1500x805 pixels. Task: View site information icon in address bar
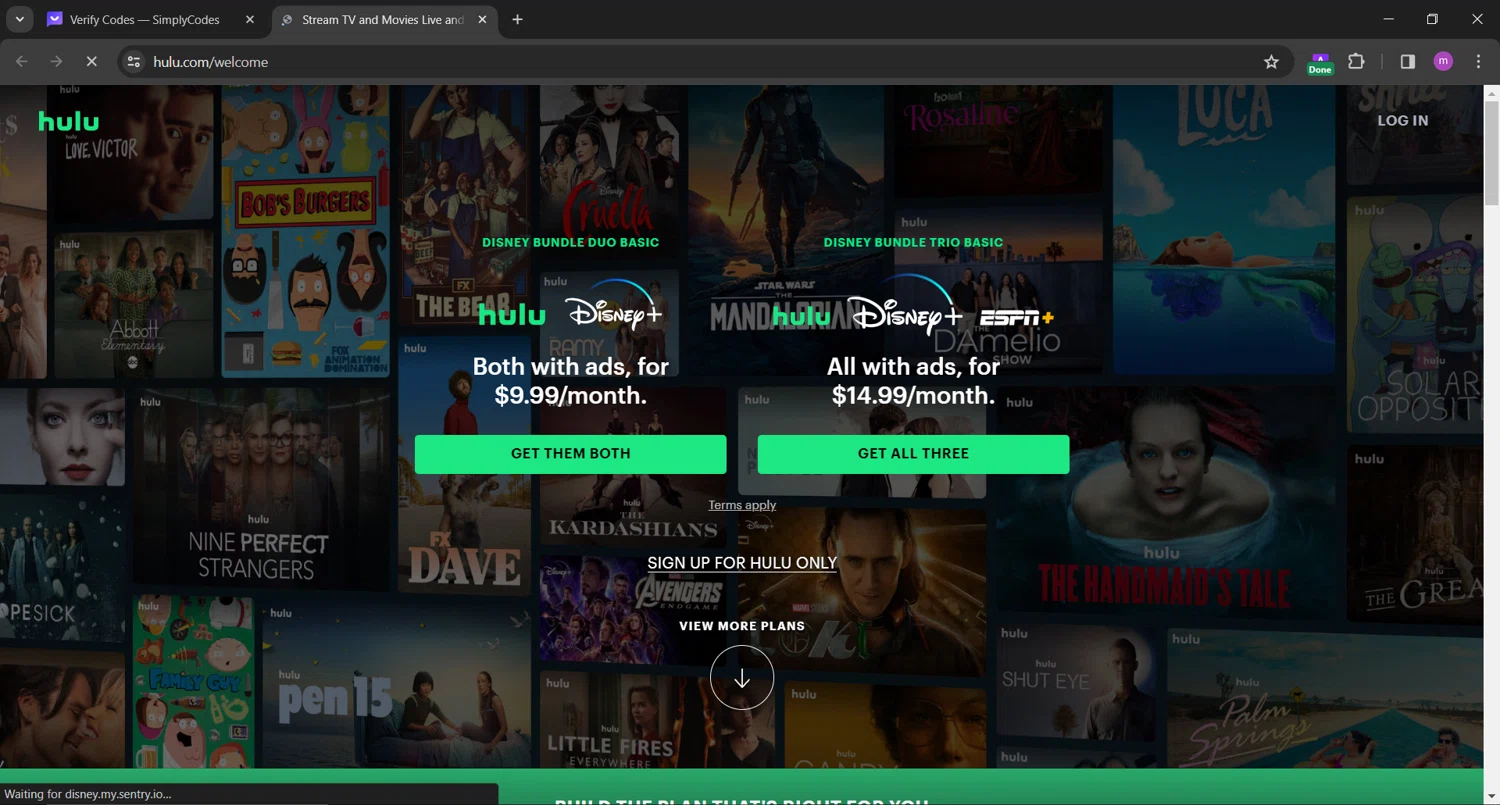pos(133,62)
